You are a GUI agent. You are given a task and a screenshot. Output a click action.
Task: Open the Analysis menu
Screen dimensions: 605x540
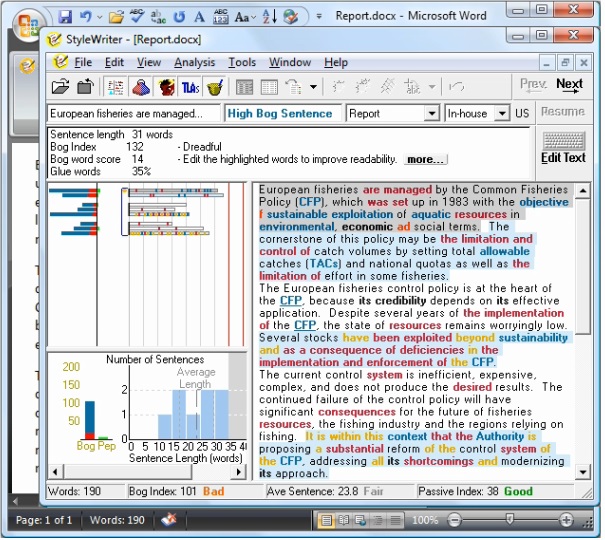coord(194,62)
